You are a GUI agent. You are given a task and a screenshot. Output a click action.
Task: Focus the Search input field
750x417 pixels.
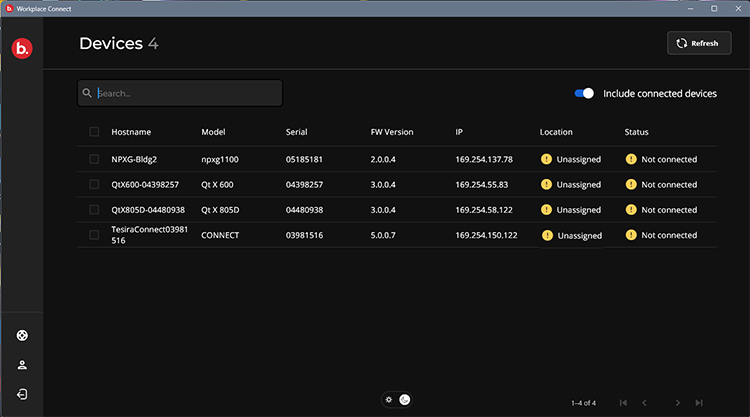[180, 93]
